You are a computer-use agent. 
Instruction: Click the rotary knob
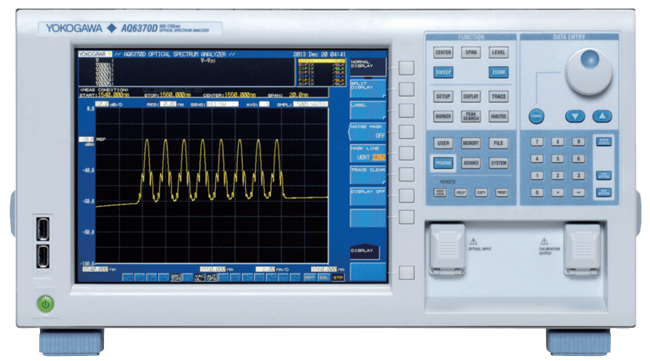click(x=589, y=71)
